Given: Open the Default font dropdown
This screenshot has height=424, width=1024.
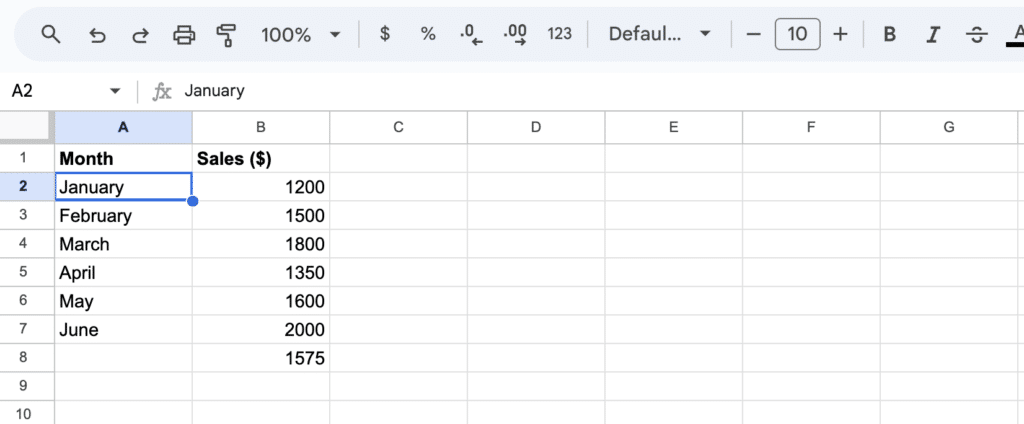Looking at the screenshot, I should point(660,35).
